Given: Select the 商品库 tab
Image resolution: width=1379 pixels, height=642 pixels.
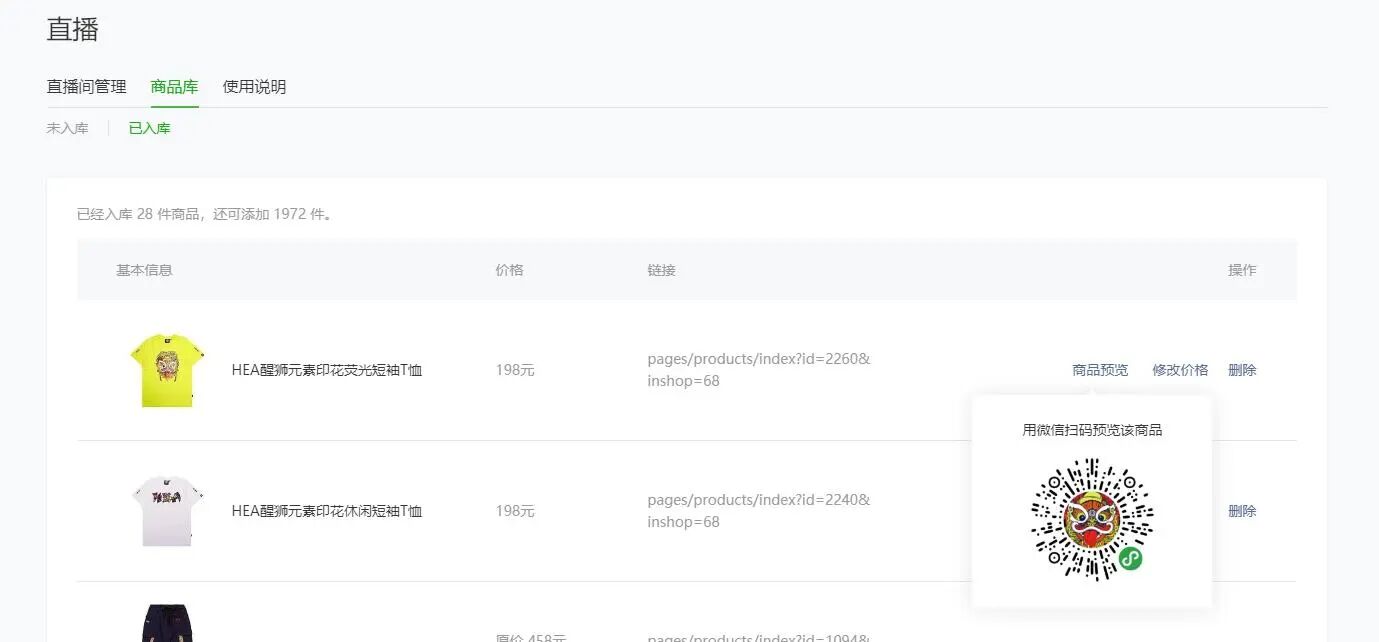Looking at the screenshot, I should 174,87.
